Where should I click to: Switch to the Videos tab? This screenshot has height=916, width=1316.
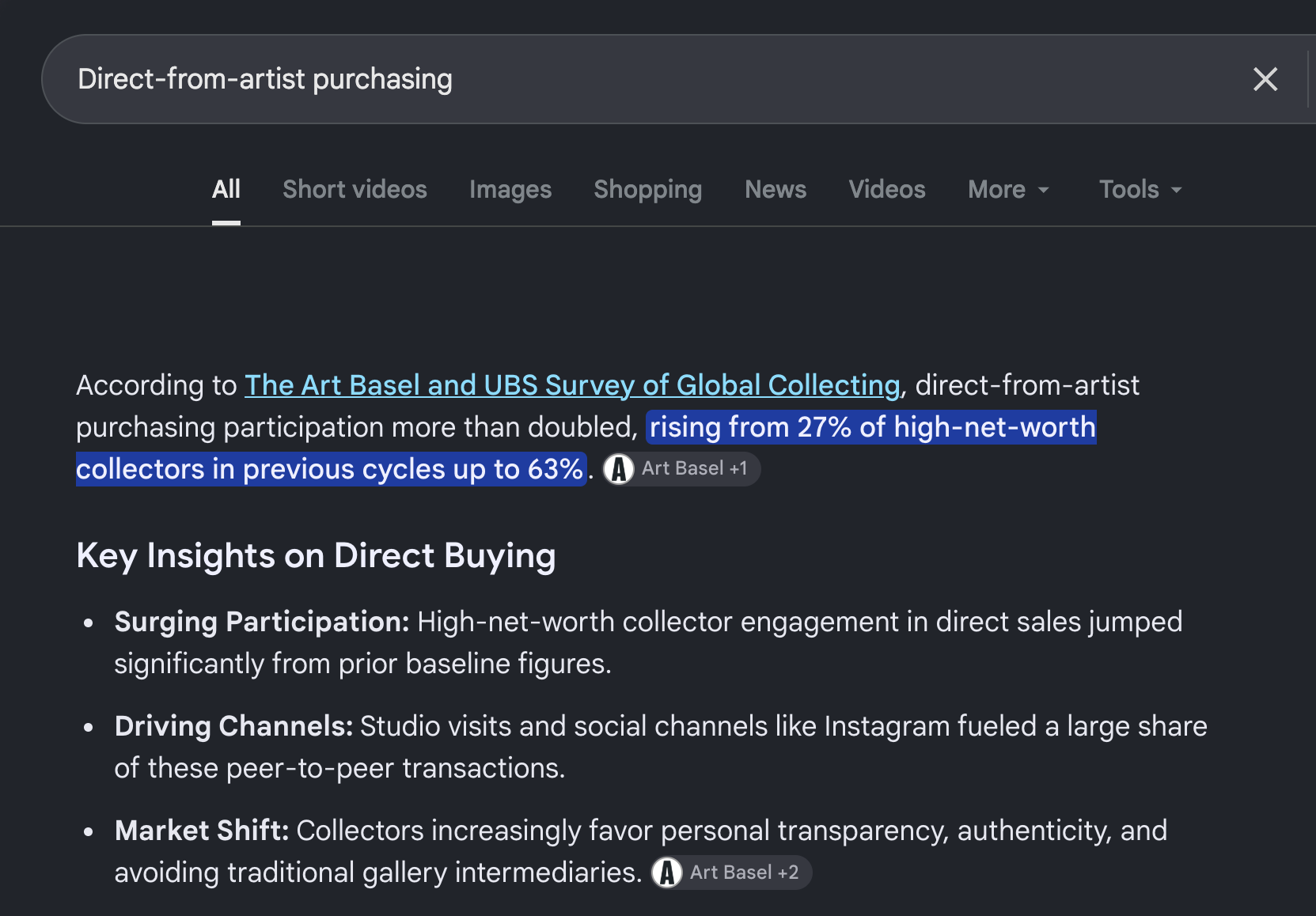887,189
